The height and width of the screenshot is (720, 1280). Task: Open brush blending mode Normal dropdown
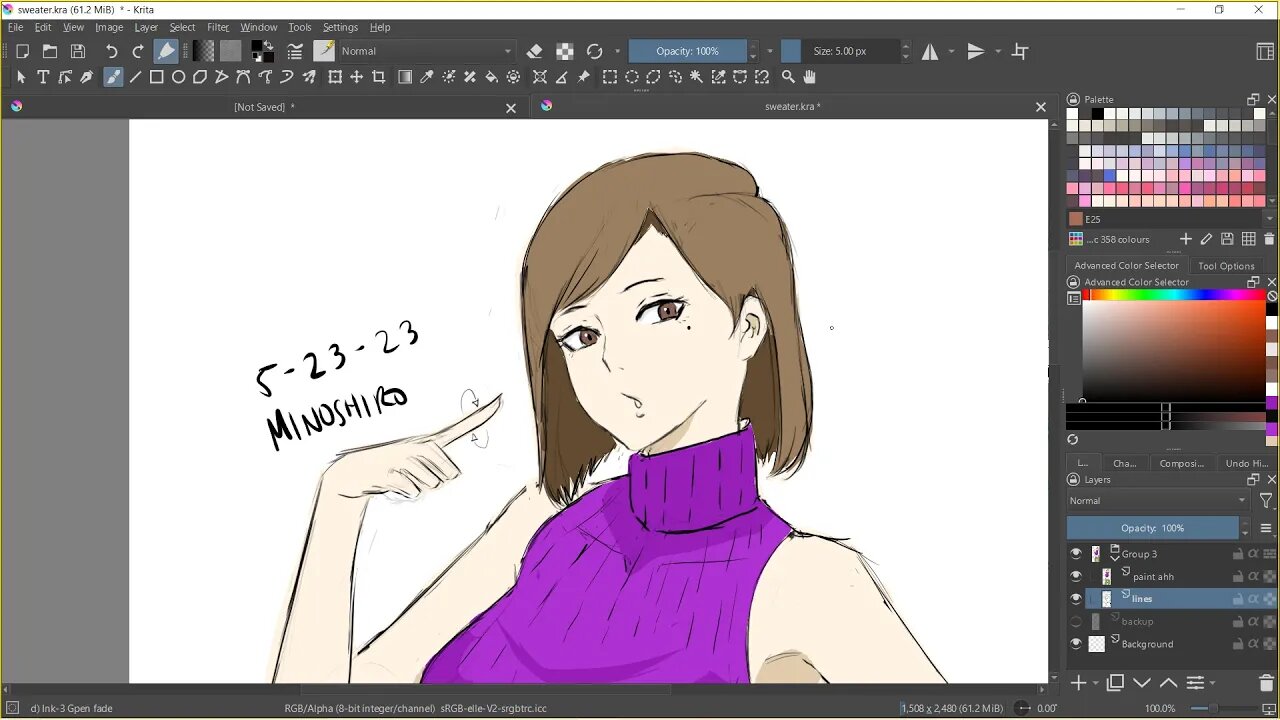427,51
